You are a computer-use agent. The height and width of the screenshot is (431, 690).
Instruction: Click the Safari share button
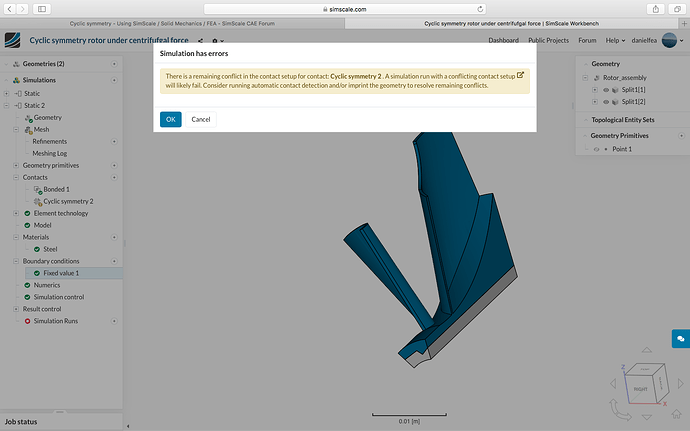(x=655, y=9)
